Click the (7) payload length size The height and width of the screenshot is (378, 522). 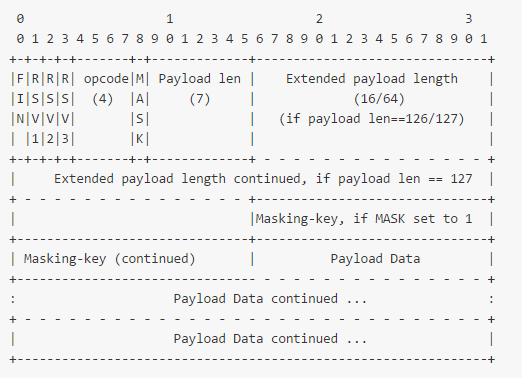tap(200, 99)
